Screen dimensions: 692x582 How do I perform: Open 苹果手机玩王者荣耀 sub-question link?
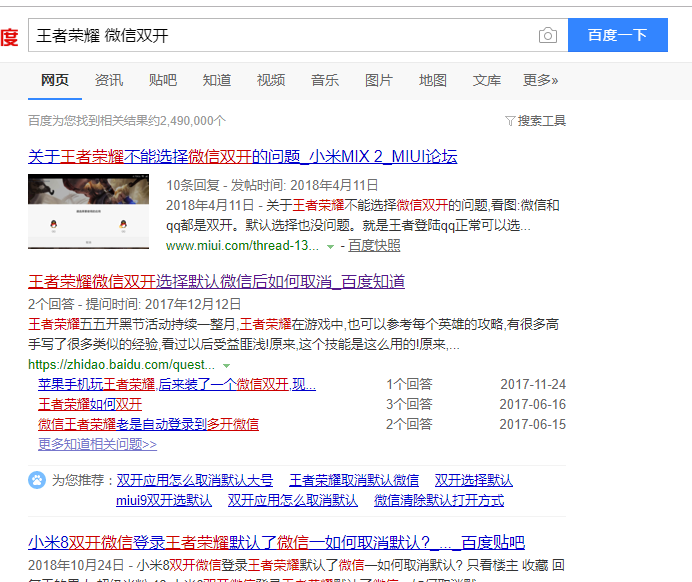click(177, 384)
